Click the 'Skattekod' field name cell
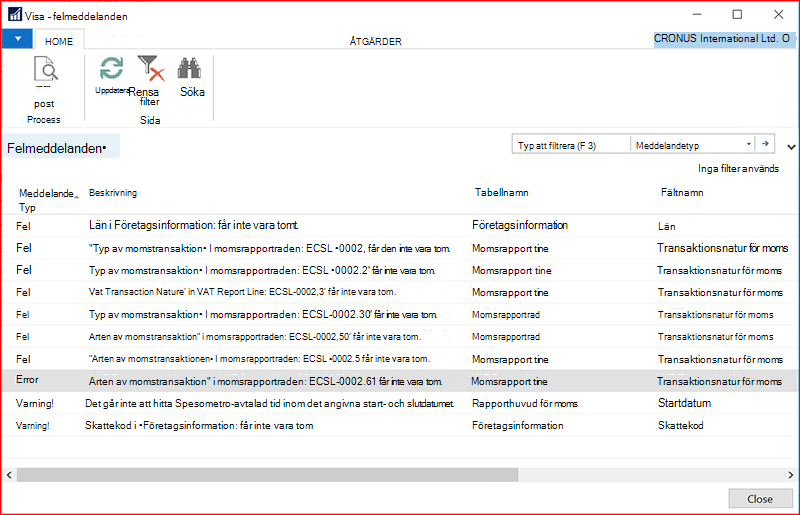This screenshot has height=515, width=800. pyautogui.click(x=681, y=425)
